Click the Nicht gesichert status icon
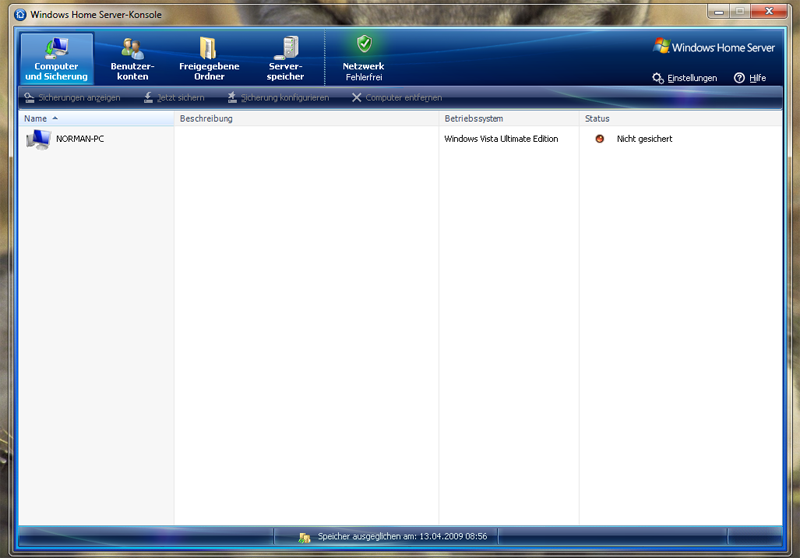Image resolution: width=800 pixels, height=558 pixels. [x=599, y=139]
